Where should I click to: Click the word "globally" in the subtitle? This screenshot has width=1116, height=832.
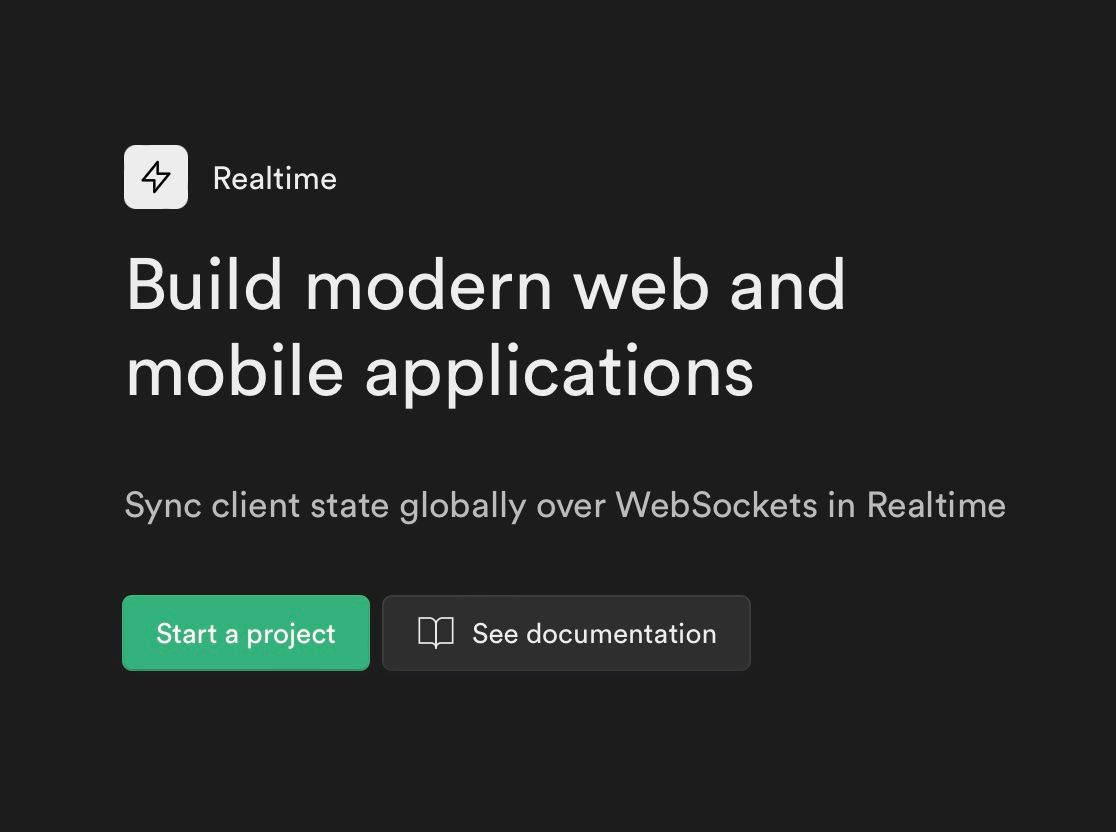[x=462, y=507]
